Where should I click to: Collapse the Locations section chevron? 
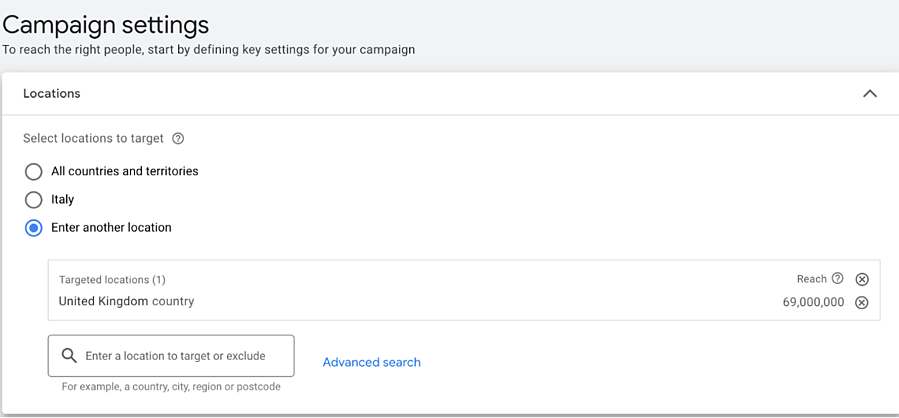pos(869,94)
